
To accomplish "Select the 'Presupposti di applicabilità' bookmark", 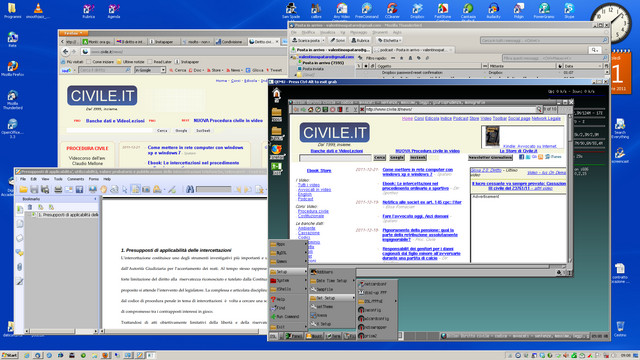I will (68, 215).
